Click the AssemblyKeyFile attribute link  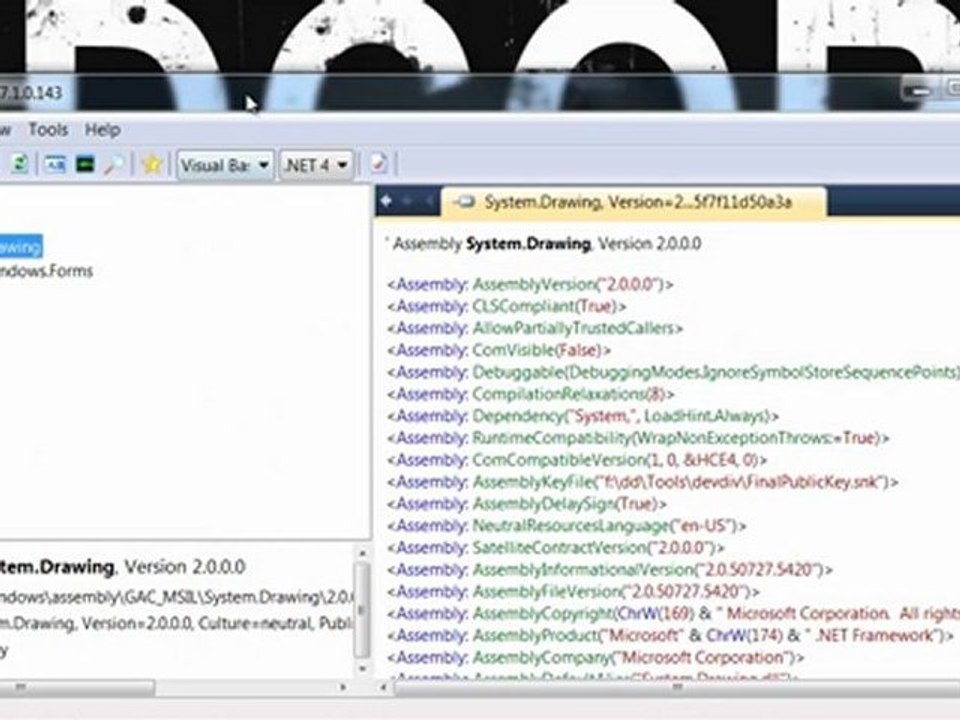click(x=532, y=482)
